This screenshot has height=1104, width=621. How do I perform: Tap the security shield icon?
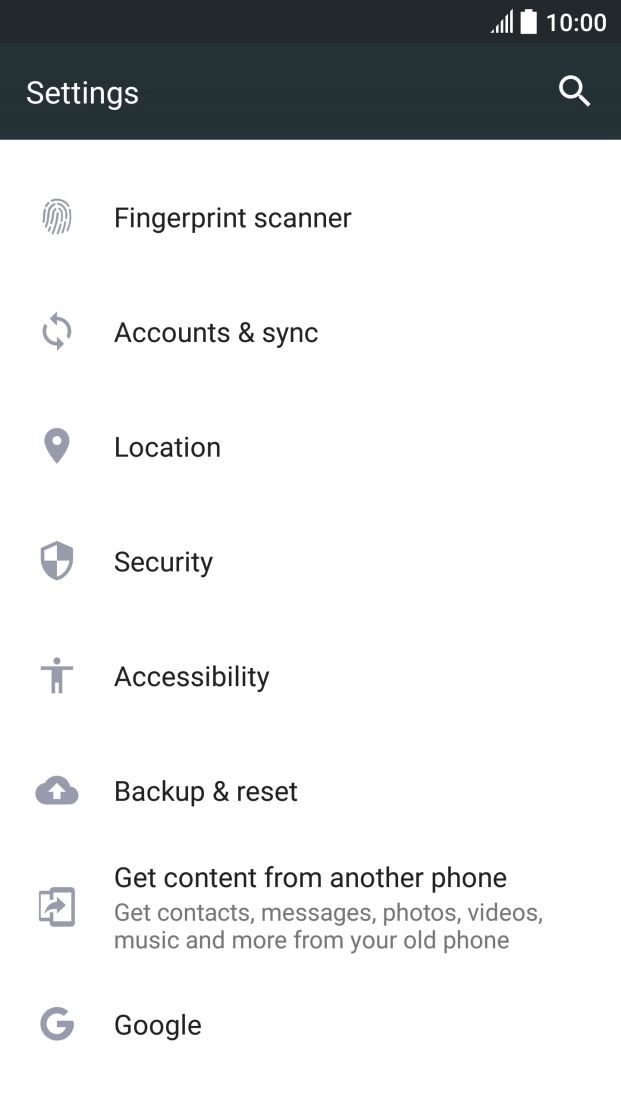pyautogui.click(x=57, y=561)
